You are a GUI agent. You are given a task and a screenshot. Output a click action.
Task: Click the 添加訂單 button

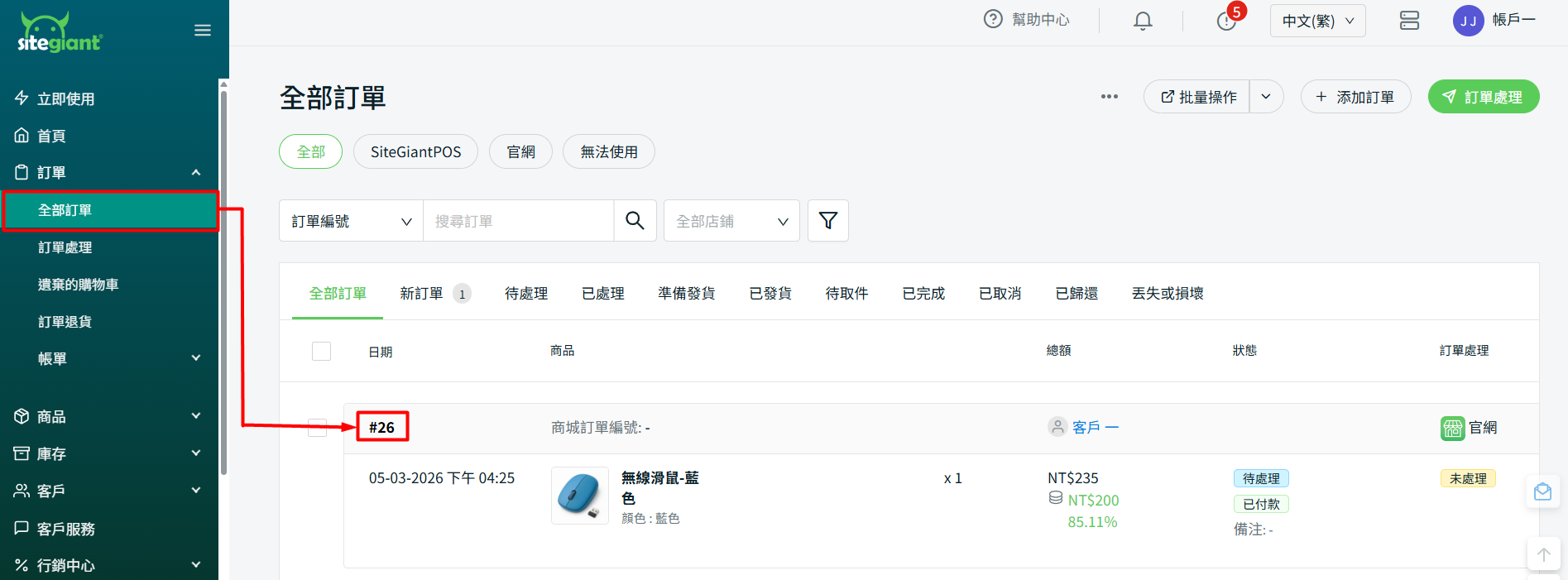coord(1355,97)
